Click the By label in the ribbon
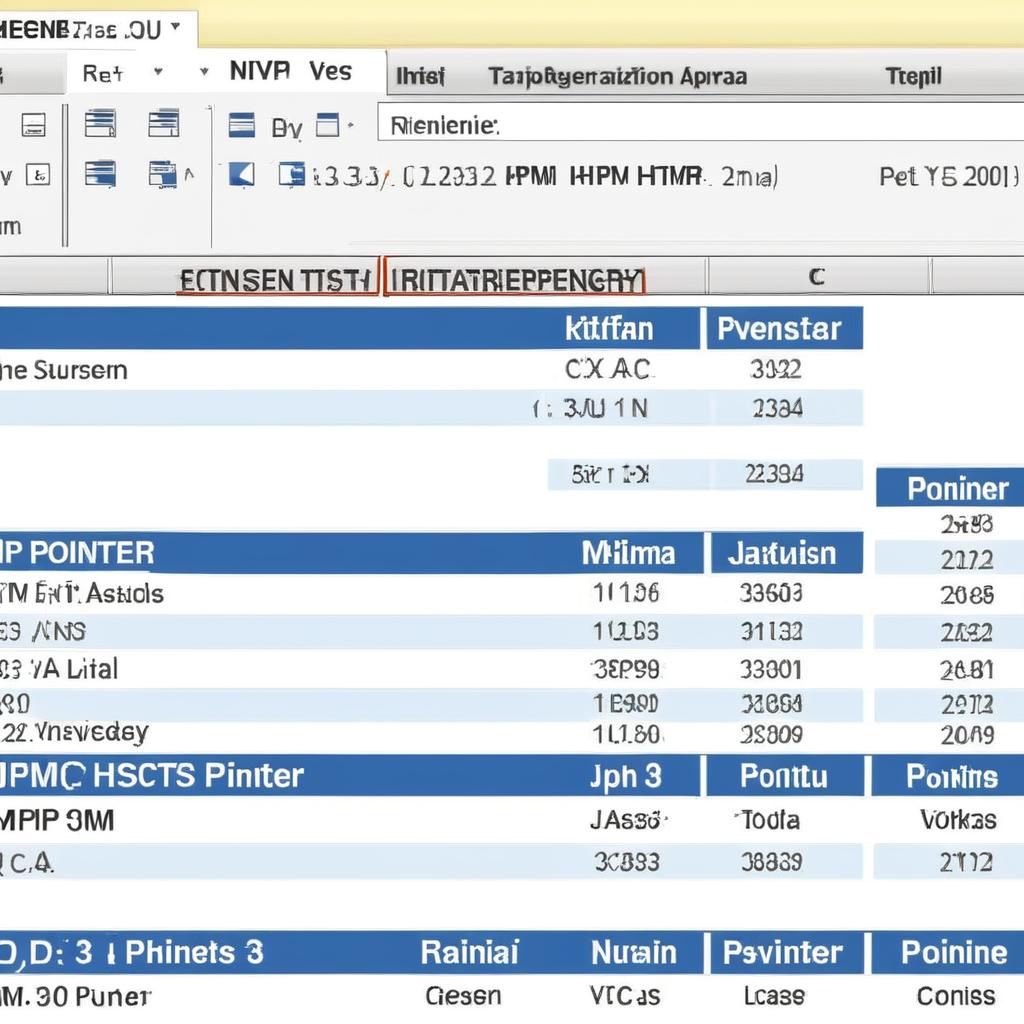Image resolution: width=1024 pixels, height=1024 pixels. (287, 127)
